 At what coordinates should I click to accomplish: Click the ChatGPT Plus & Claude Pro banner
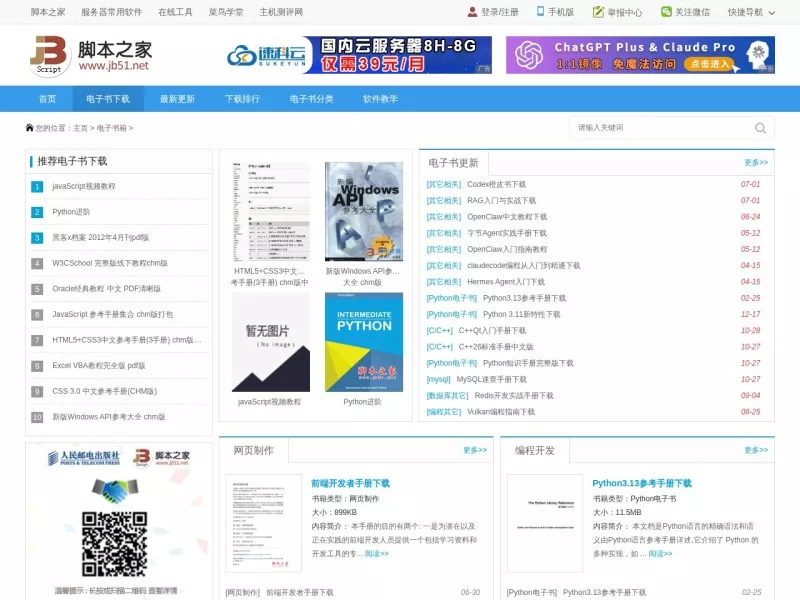tap(640, 55)
